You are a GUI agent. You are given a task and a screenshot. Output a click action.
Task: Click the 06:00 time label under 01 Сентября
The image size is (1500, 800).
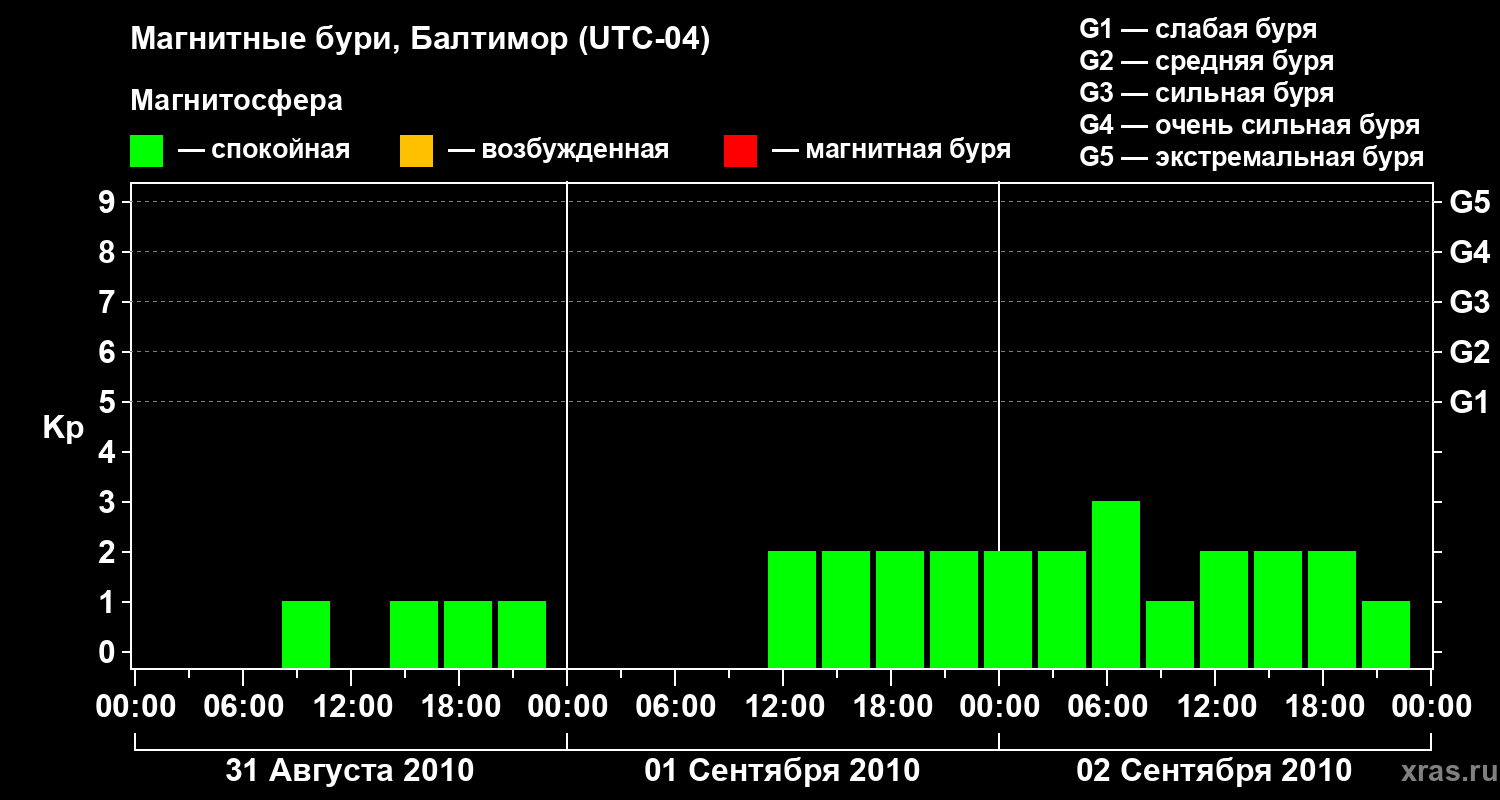(x=675, y=707)
